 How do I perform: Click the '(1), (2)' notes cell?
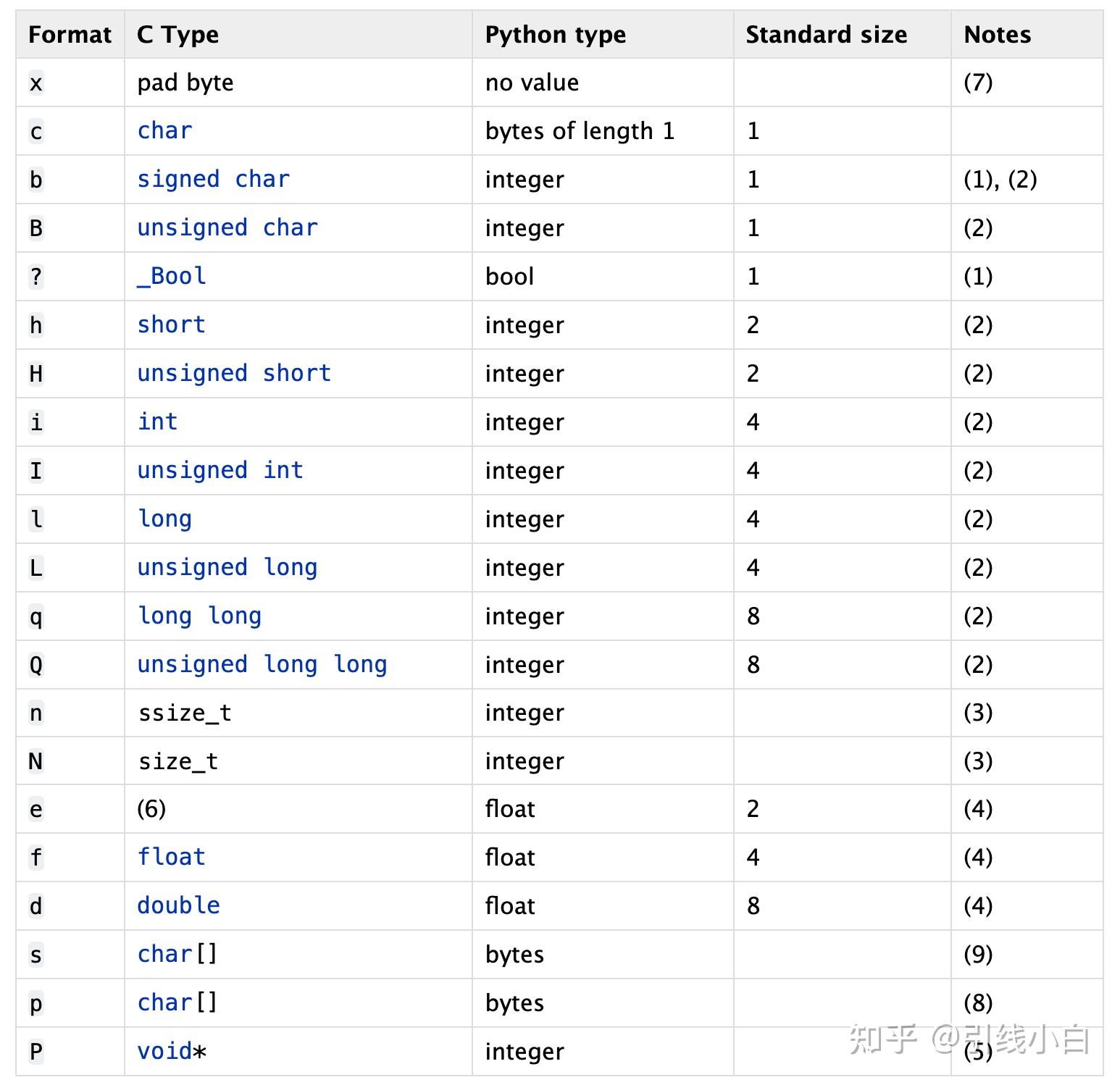(x=1000, y=180)
